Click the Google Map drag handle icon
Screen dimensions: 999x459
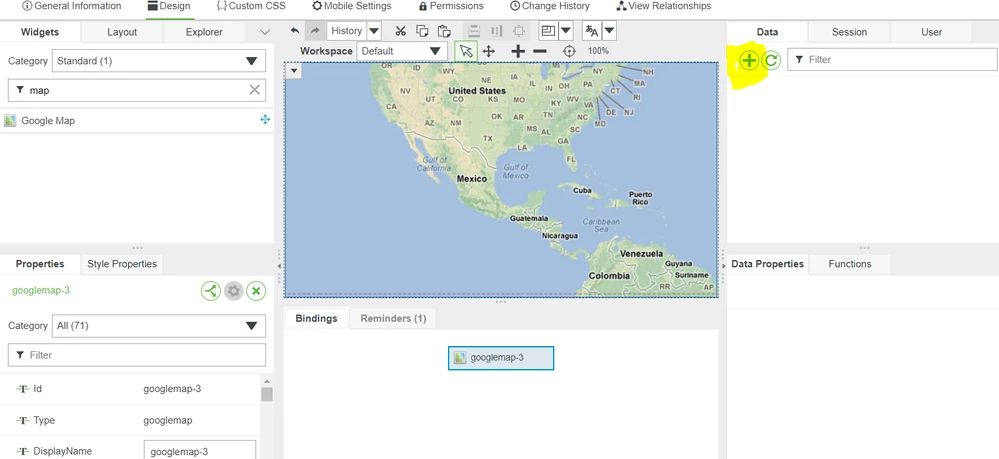265,120
